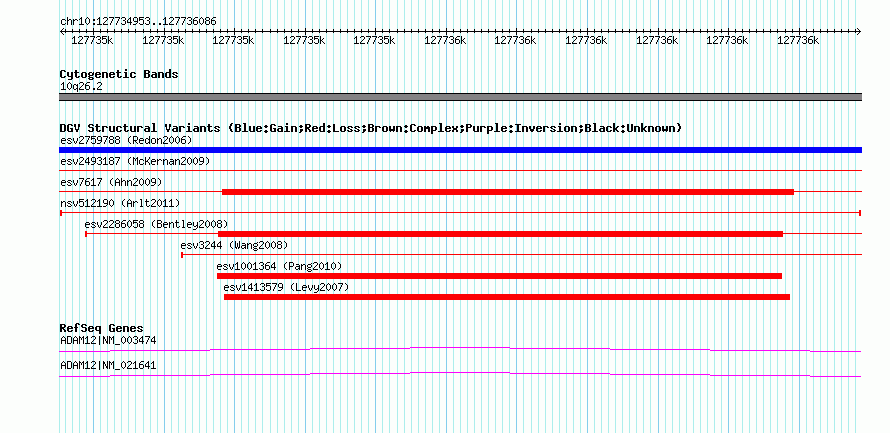Click the left arrow end of the ruler
The height and width of the screenshot is (433, 890).
(63, 31)
